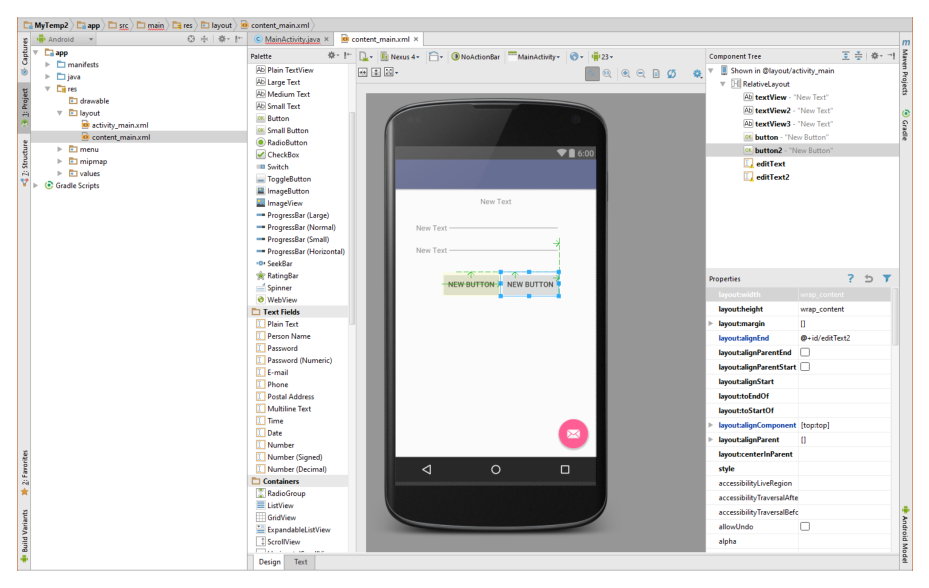Viewport: 929px width, 588px height.
Task: Open the MainActivity dropdown
Action: [x=534, y=57]
